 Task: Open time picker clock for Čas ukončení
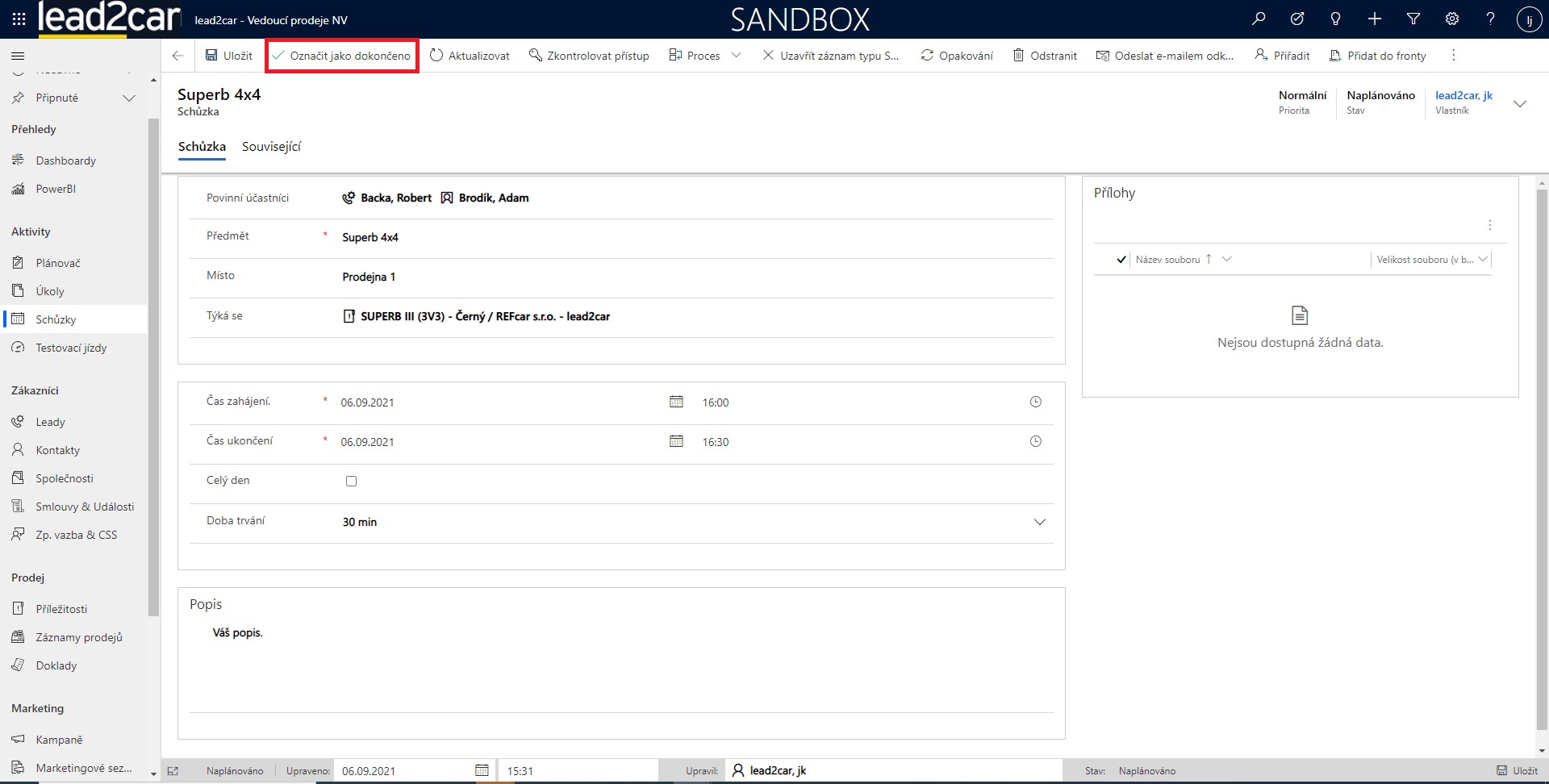(1036, 441)
